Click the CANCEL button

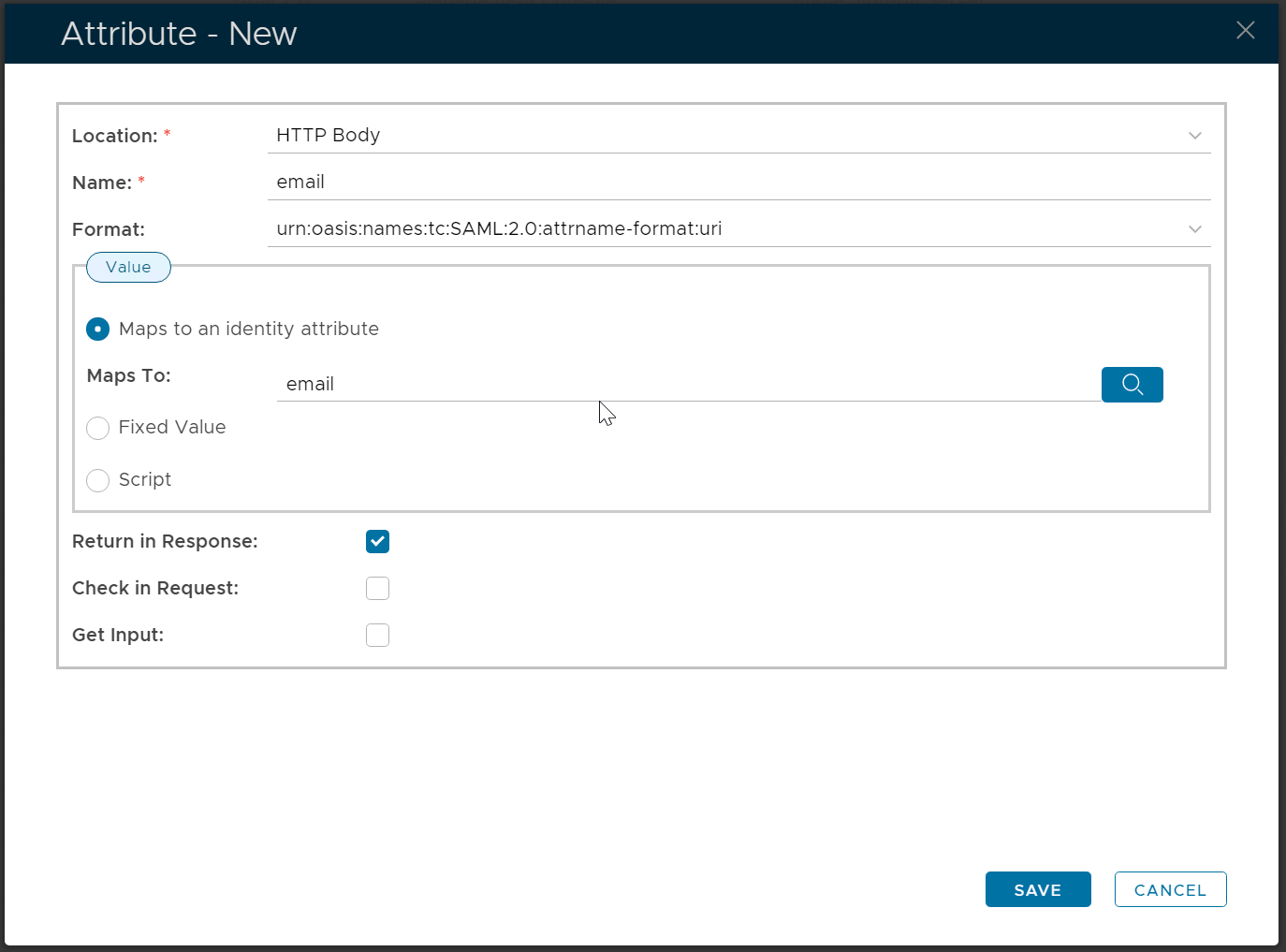point(1170,889)
